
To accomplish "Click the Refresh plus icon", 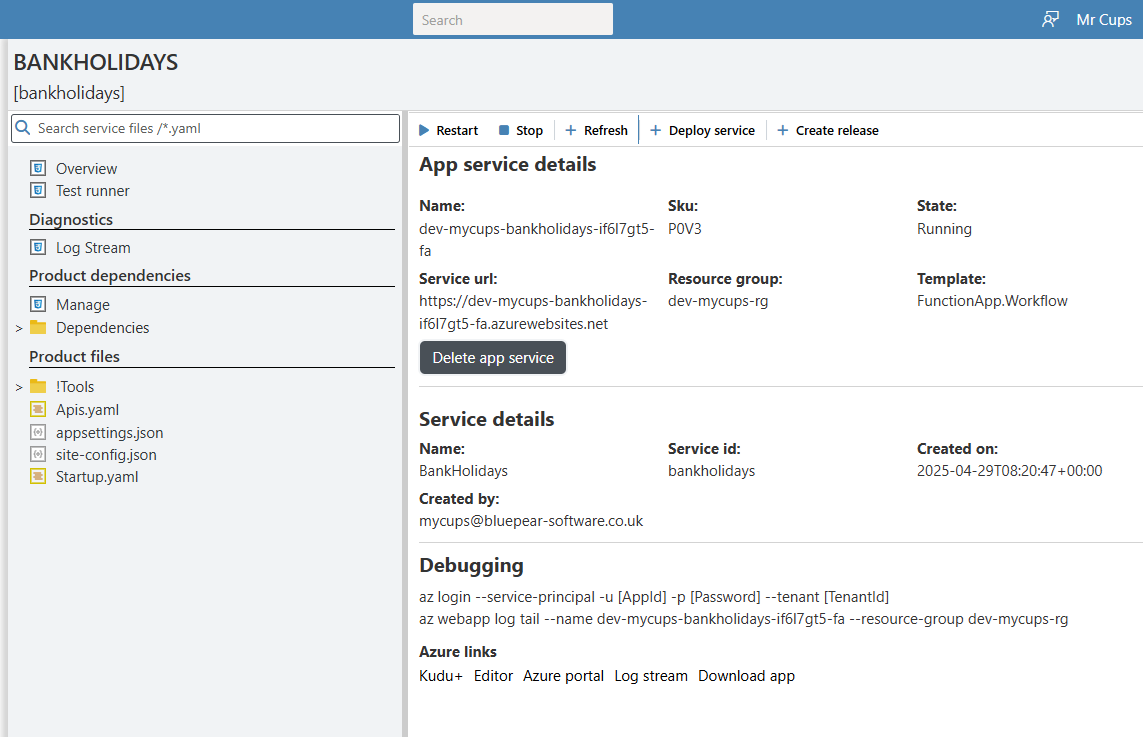I will coord(571,130).
